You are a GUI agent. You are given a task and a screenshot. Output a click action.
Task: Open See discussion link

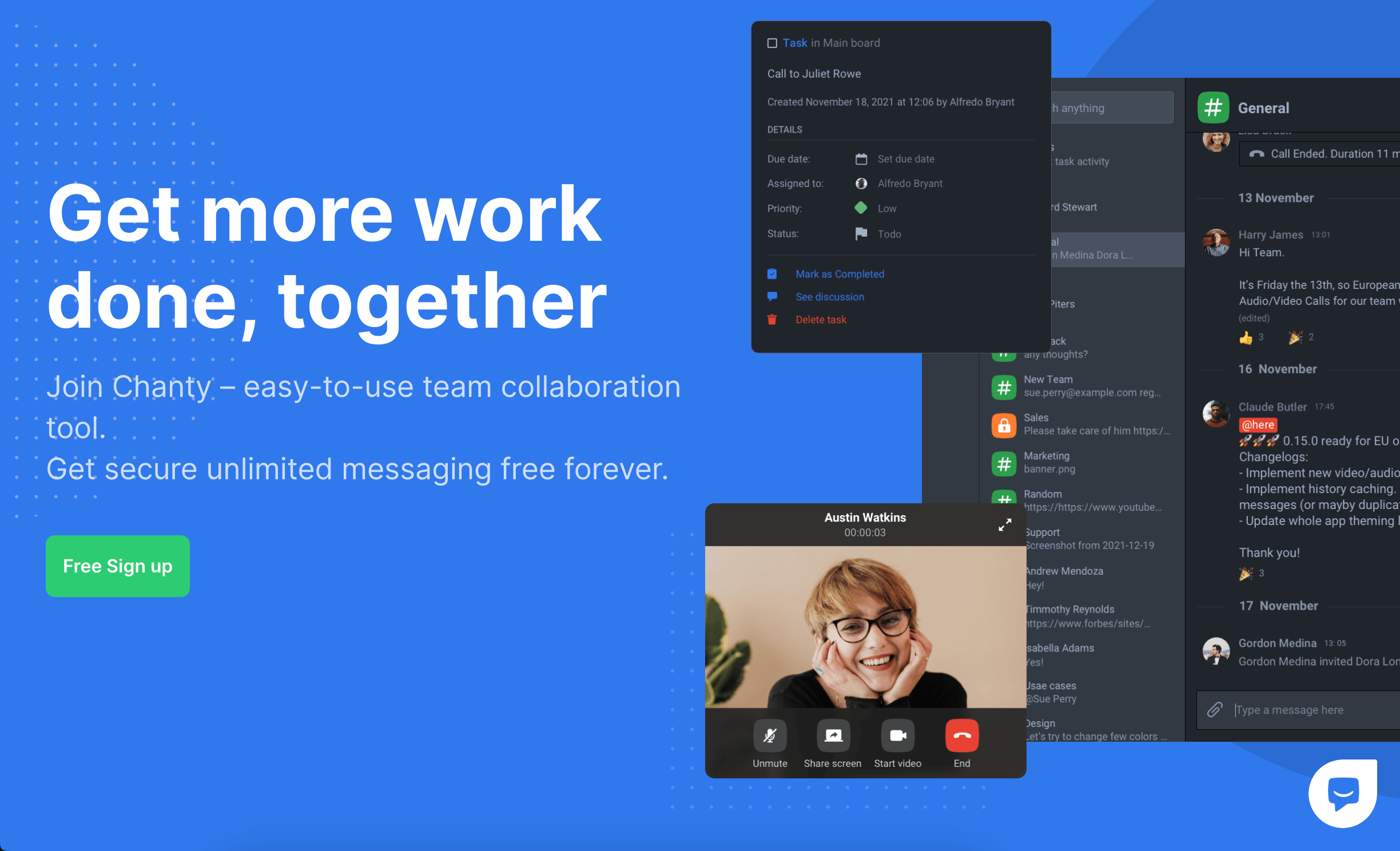coord(830,297)
